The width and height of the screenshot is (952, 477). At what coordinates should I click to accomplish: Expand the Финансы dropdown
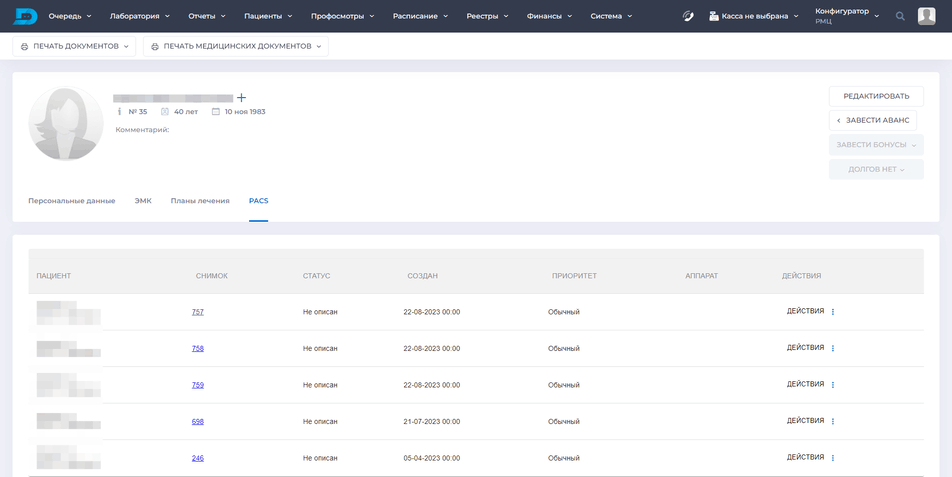point(549,16)
